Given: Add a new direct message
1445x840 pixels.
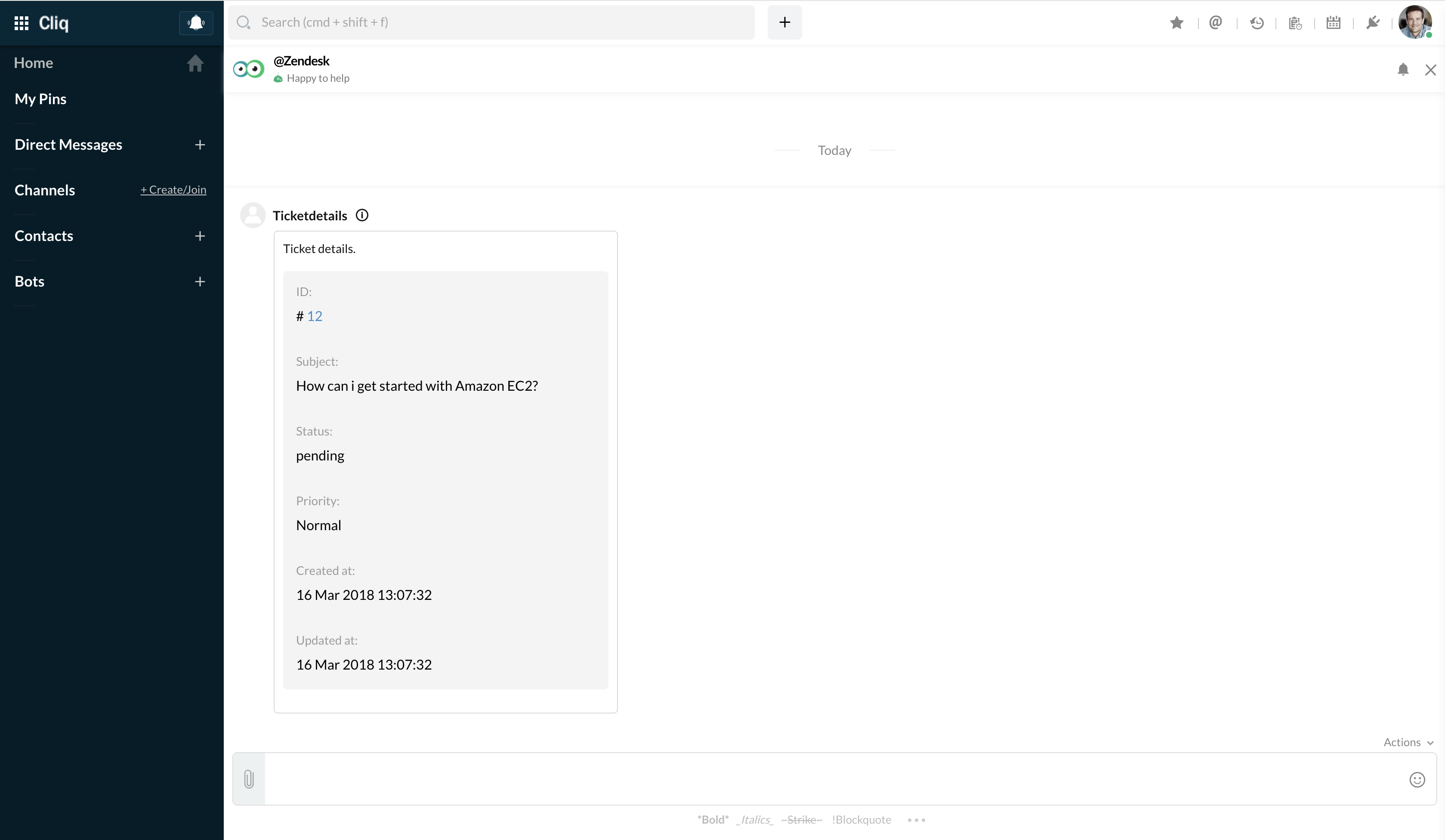Looking at the screenshot, I should (x=200, y=145).
